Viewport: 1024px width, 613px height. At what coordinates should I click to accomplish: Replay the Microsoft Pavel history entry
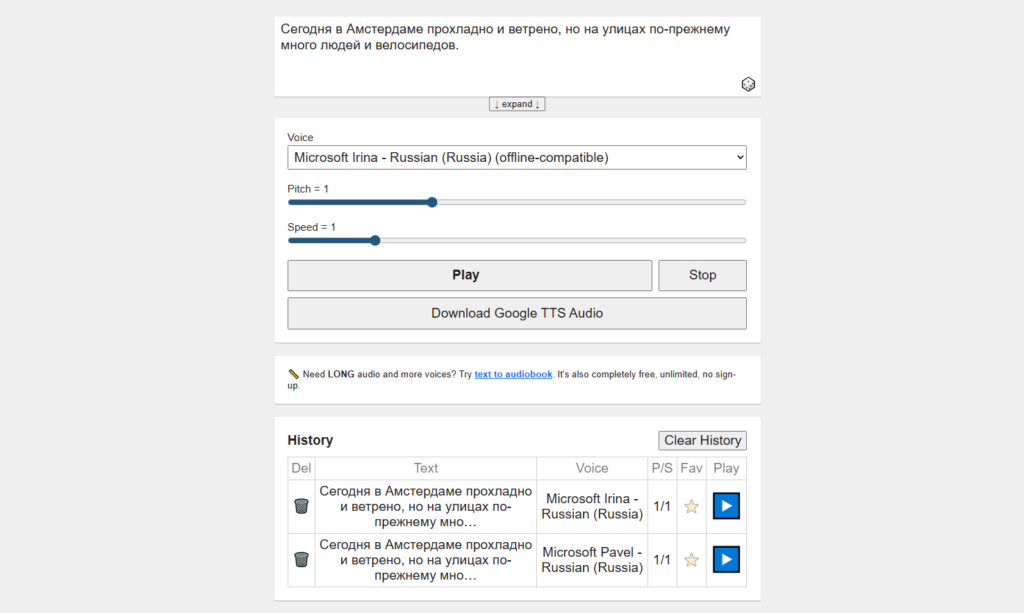coord(726,559)
